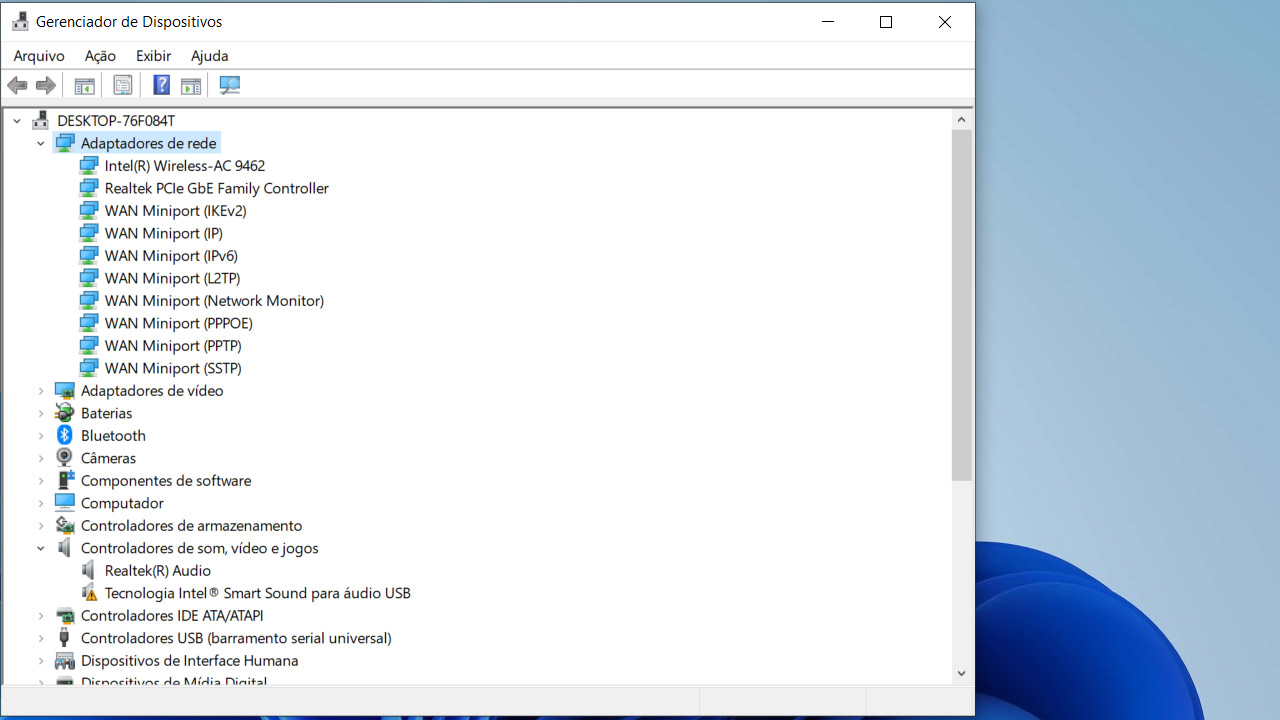Click the DESKTOP-76F084T computer icon

click(x=41, y=120)
